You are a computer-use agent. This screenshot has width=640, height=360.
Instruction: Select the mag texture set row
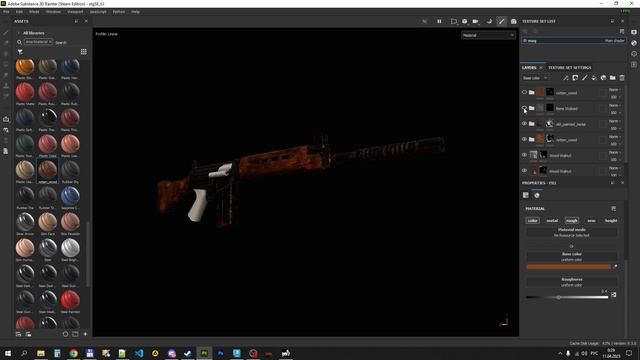pos(573,41)
